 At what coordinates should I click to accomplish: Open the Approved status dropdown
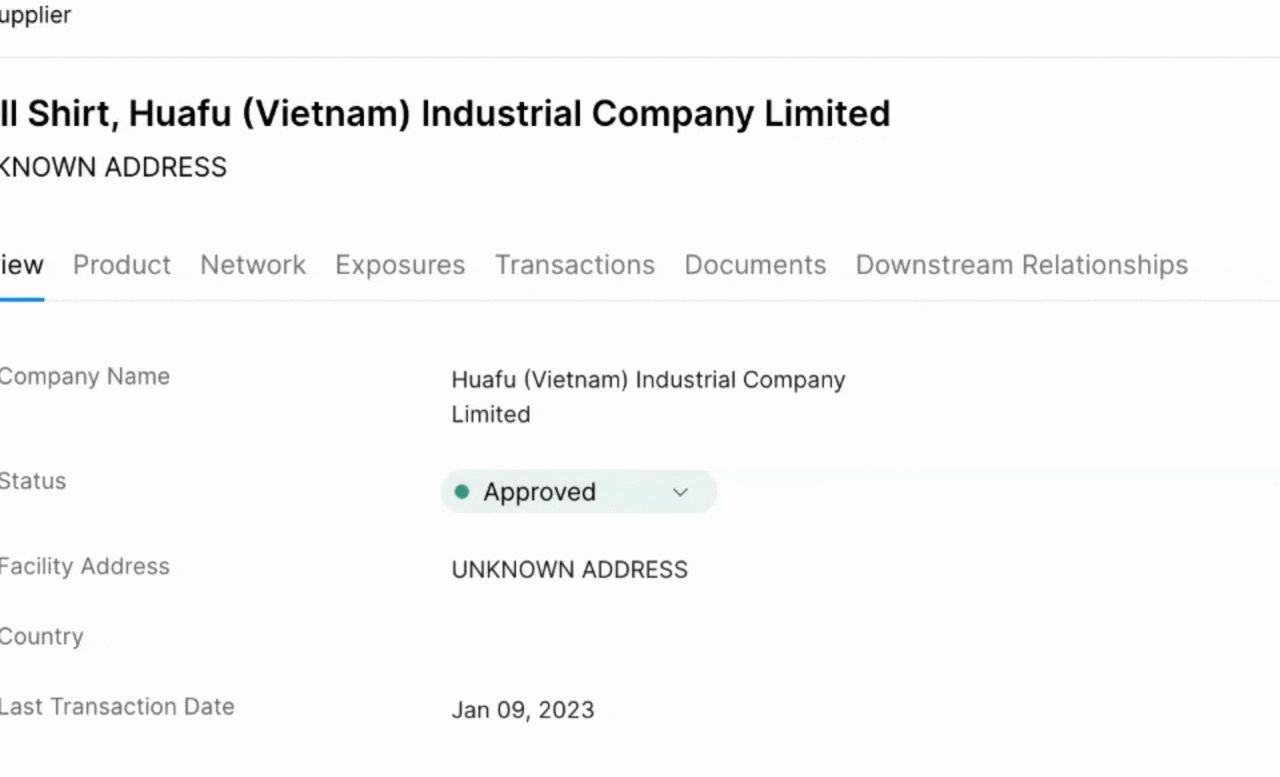[578, 492]
